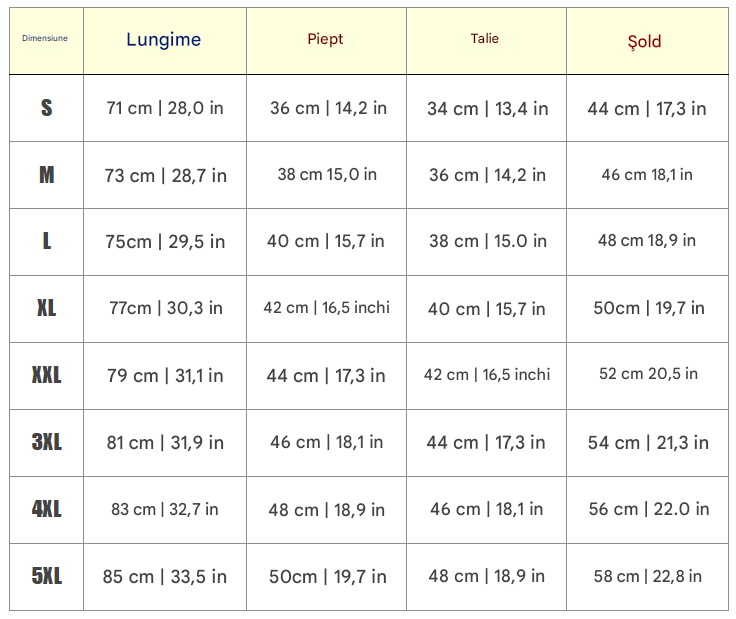Select the XL size row label

(x=46, y=308)
